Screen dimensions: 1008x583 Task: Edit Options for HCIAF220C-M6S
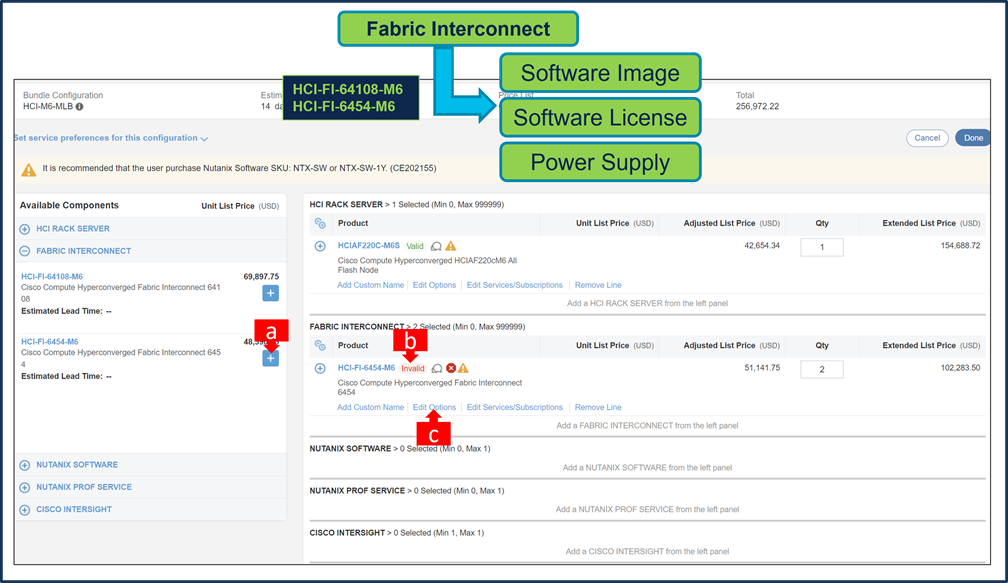(x=434, y=285)
